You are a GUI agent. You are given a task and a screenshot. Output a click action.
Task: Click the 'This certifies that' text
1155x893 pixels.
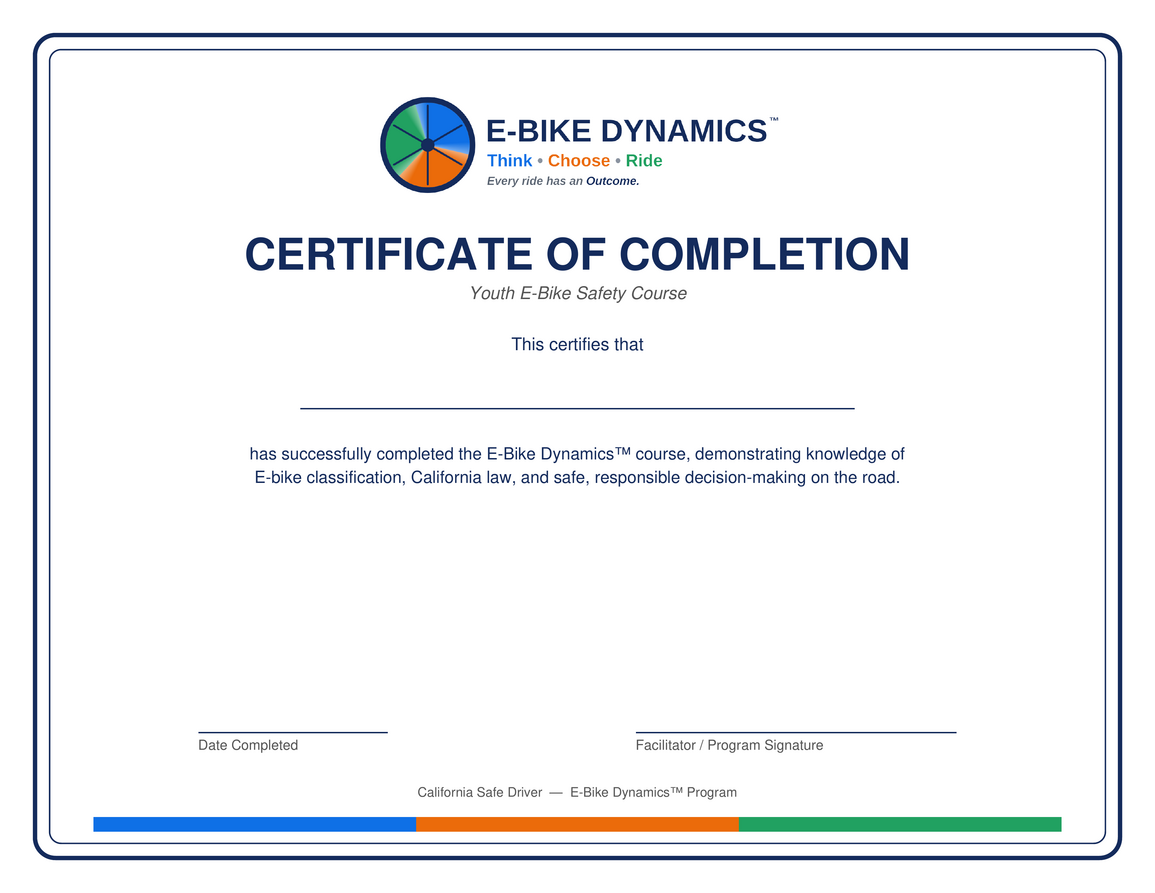click(x=578, y=344)
